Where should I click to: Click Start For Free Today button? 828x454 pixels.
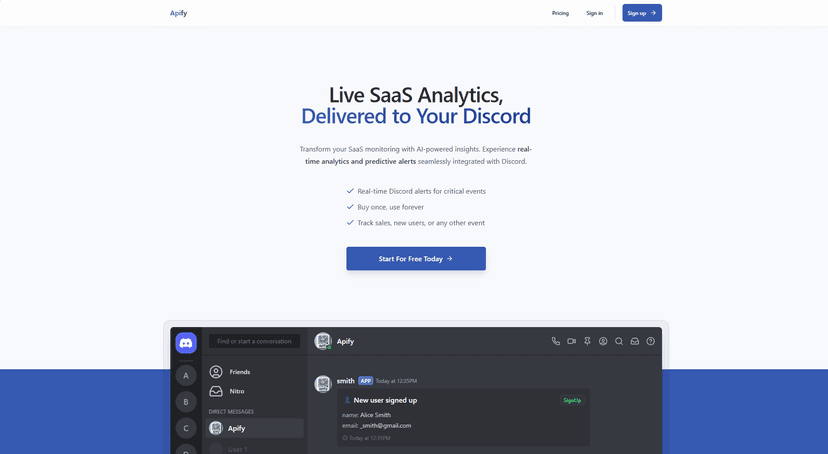[416, 259]
